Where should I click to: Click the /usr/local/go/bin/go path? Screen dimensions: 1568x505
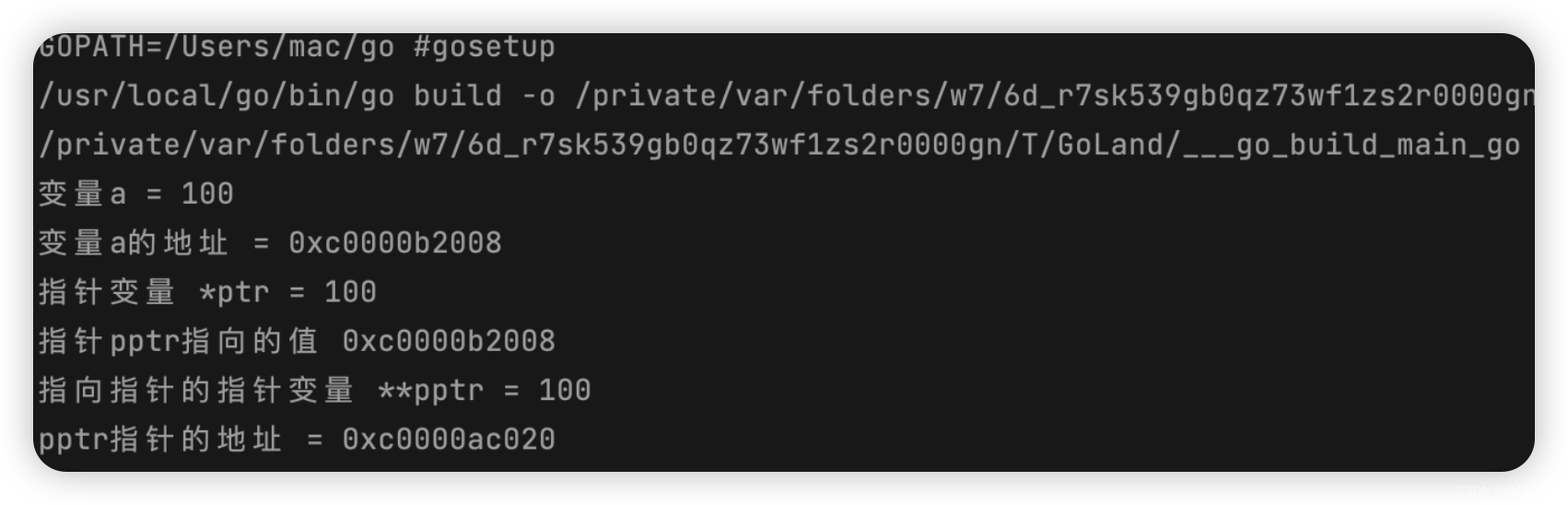pos(216,96)
